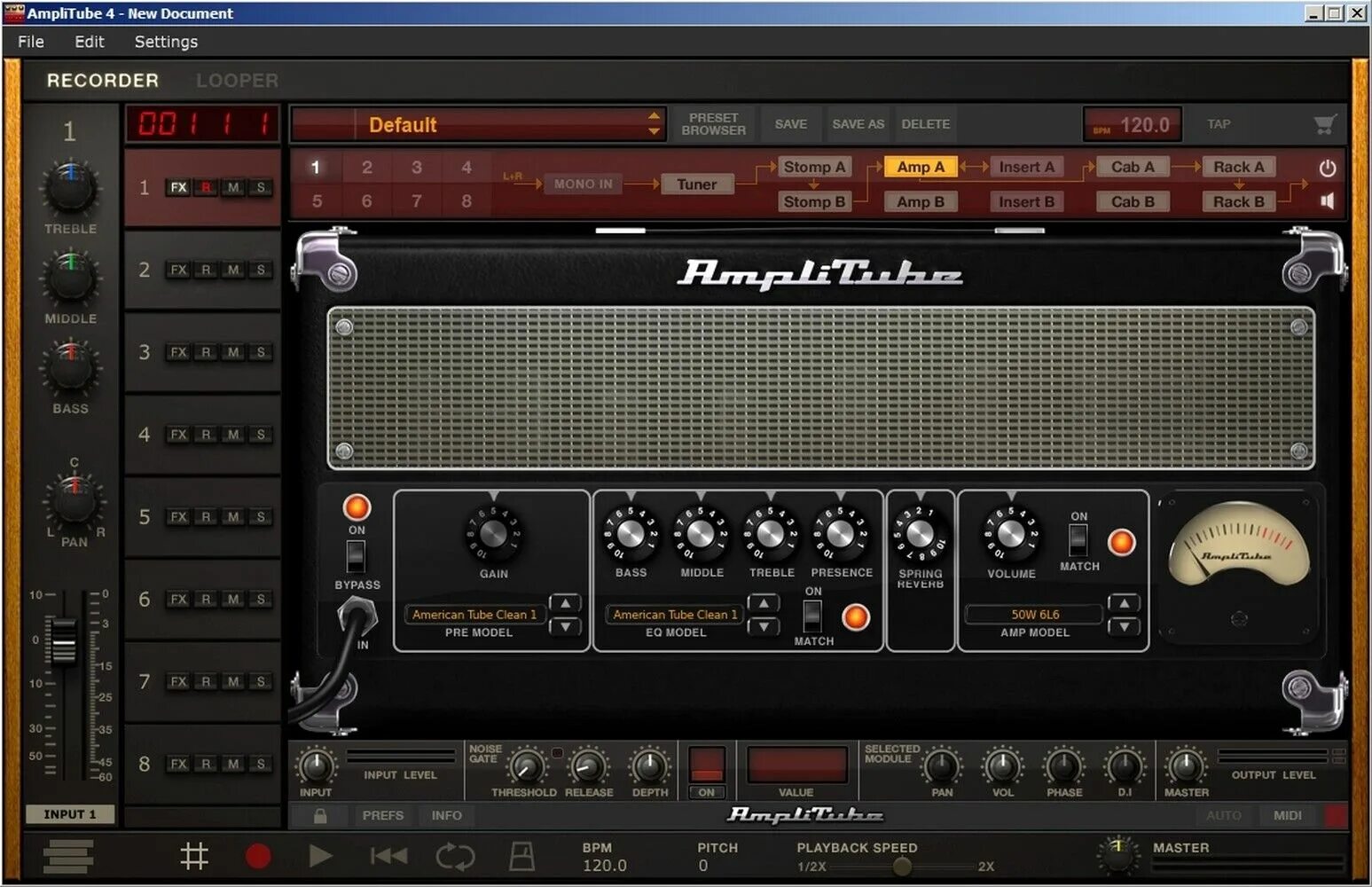Click the grid snap icon in transport

coord(194,856)
